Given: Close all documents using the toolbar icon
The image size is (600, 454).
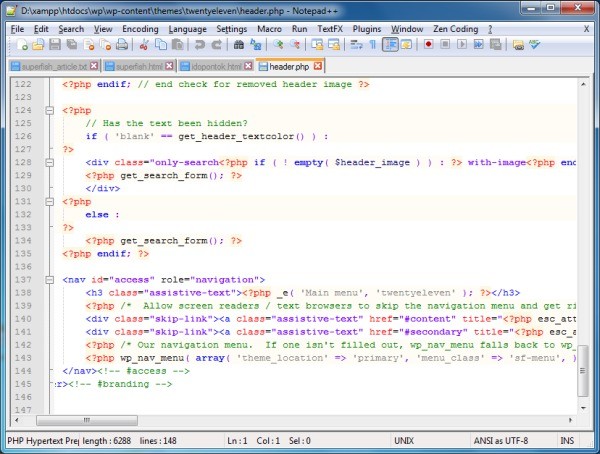Looking at the screenshot, I should [x=105, y=45].
